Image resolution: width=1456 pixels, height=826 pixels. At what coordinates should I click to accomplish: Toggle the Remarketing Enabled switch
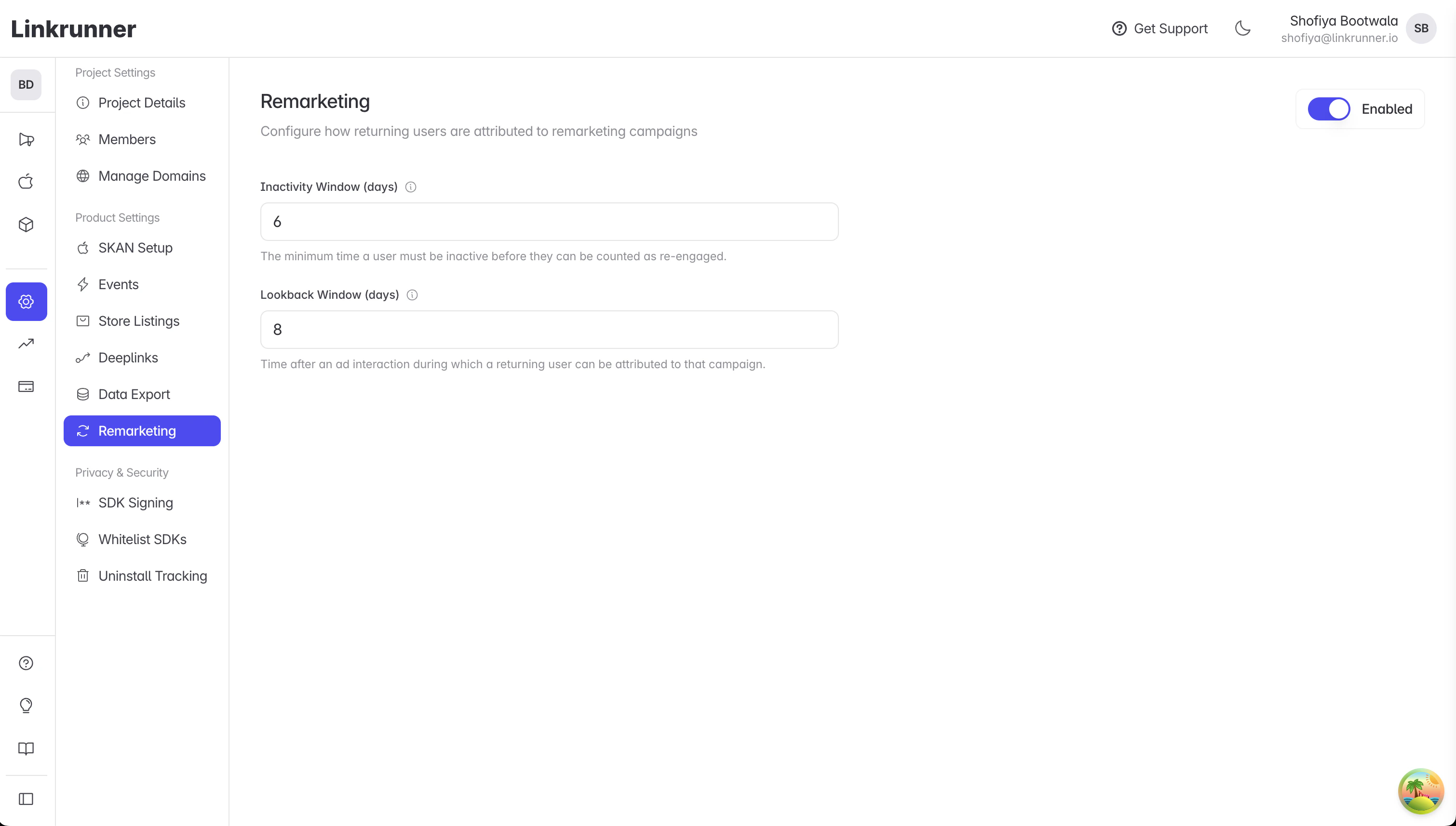point(1328,109)
